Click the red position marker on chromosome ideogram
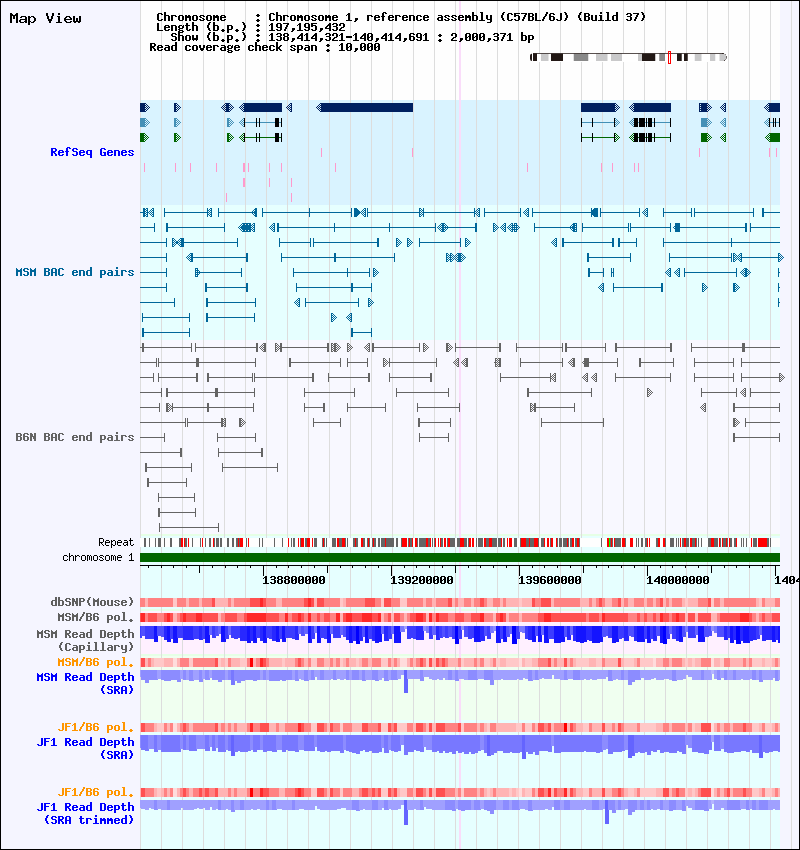 coord(669,57)
